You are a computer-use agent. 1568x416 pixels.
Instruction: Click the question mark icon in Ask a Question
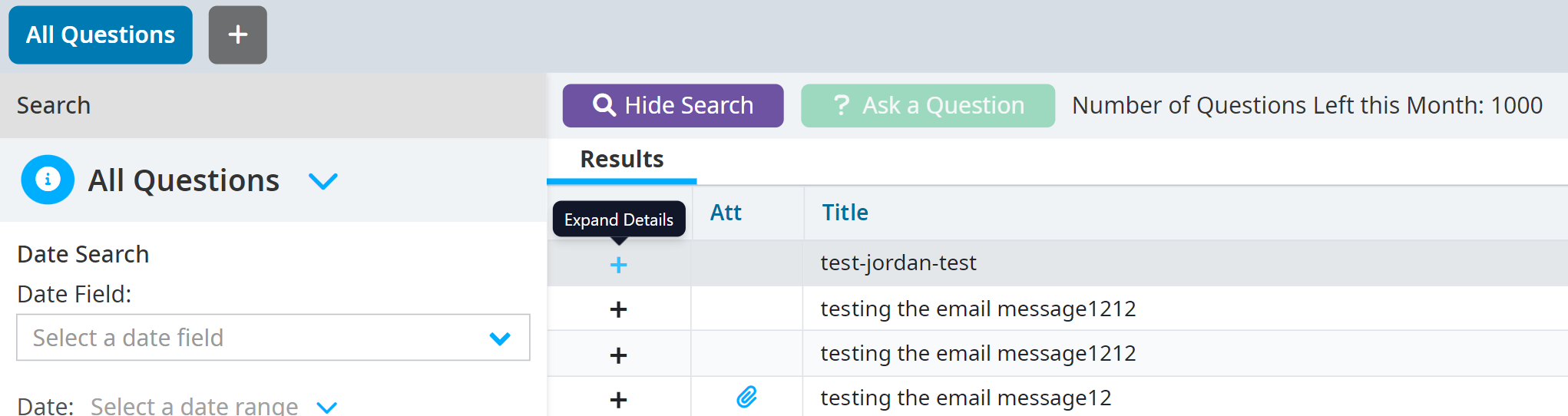(842, 105)
